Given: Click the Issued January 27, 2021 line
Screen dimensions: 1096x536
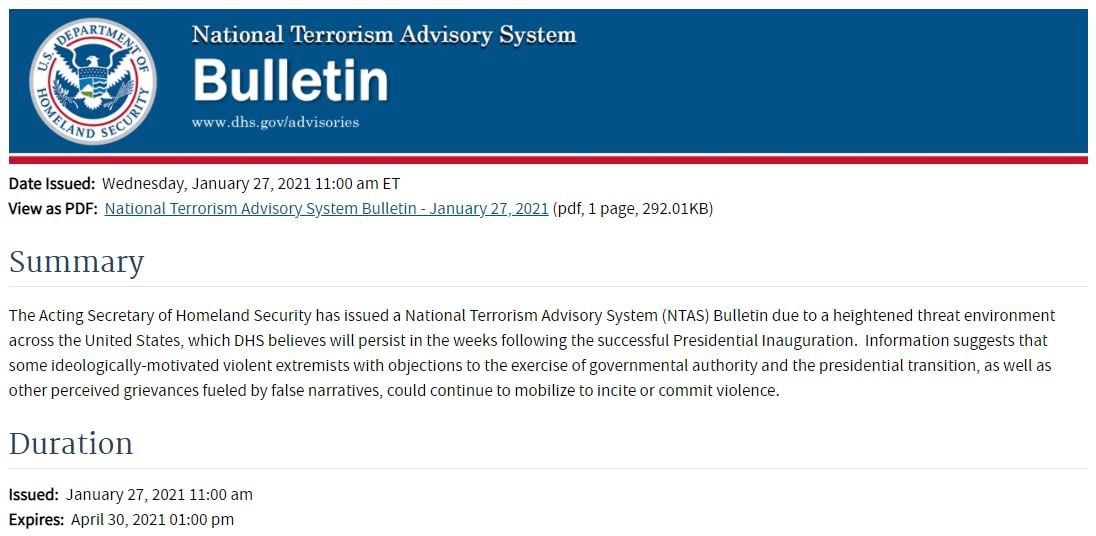Looking at the screenshot, I should click(x=131, y=494).
